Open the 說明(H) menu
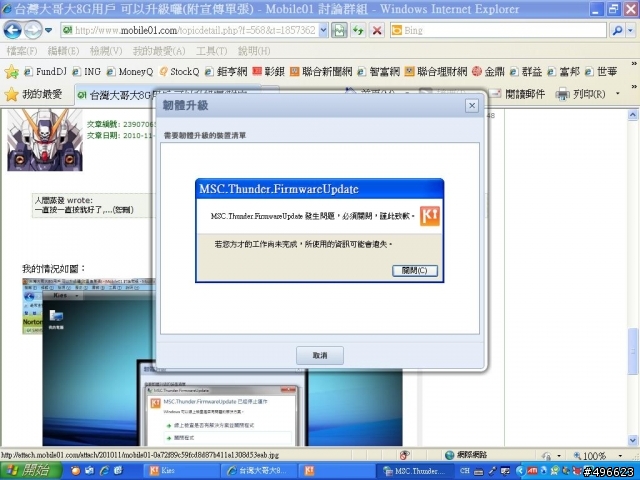 [254, 51]
